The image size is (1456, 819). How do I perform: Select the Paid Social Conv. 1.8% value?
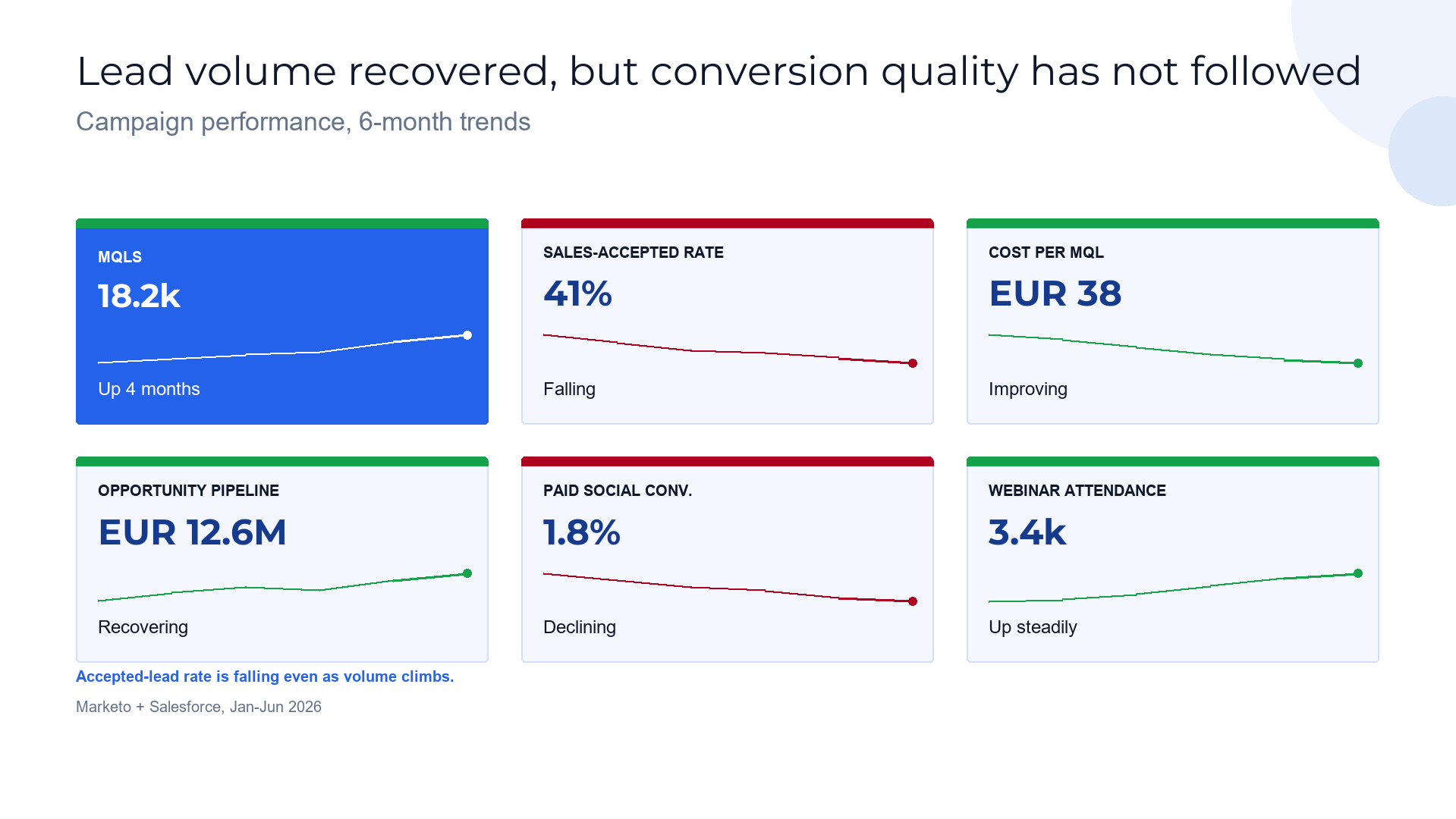(x=582, y=532)
